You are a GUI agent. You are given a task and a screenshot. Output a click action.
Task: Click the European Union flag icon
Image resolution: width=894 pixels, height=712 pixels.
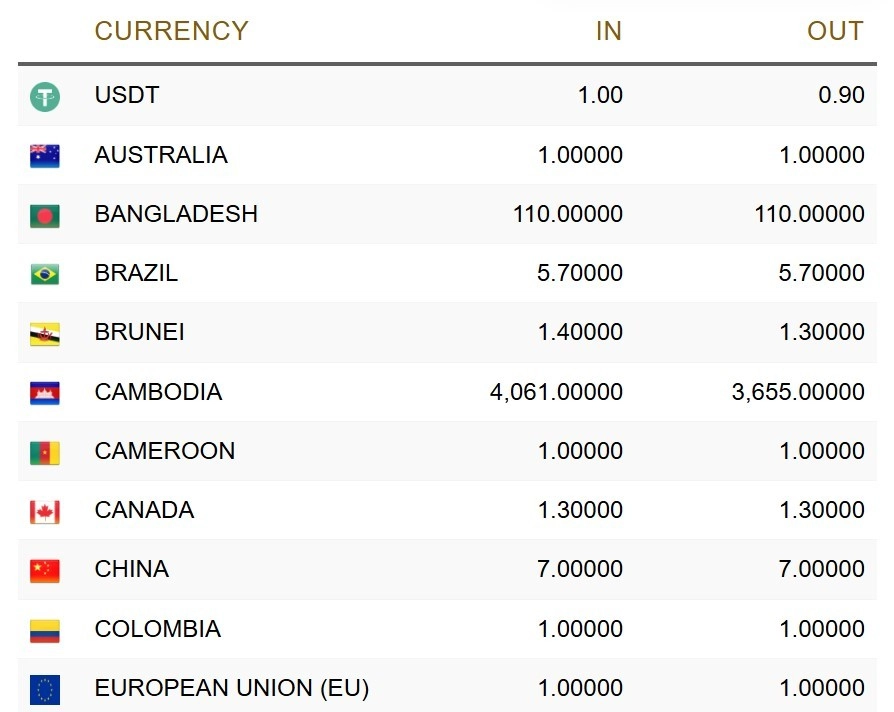pyautogui.click(x=45, y=689)
